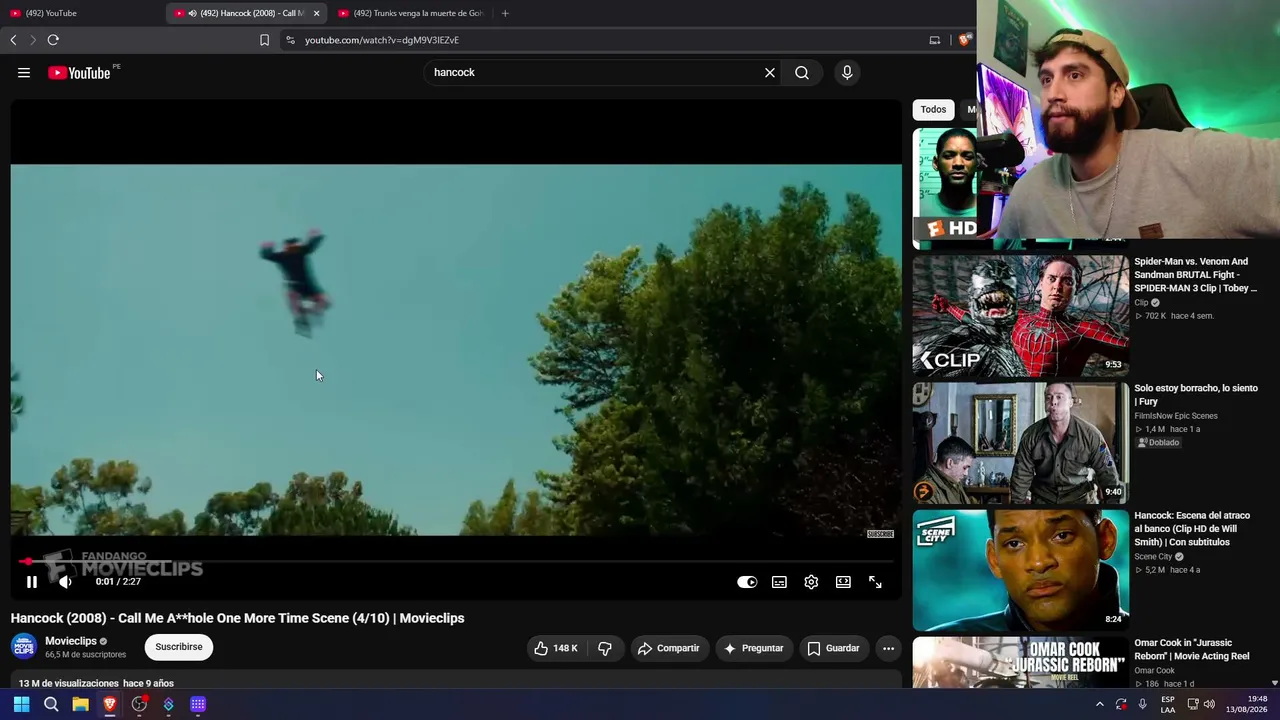1280x720 pixels.
Task: Open the Preguntar AI button
Action: coord(753,648)
